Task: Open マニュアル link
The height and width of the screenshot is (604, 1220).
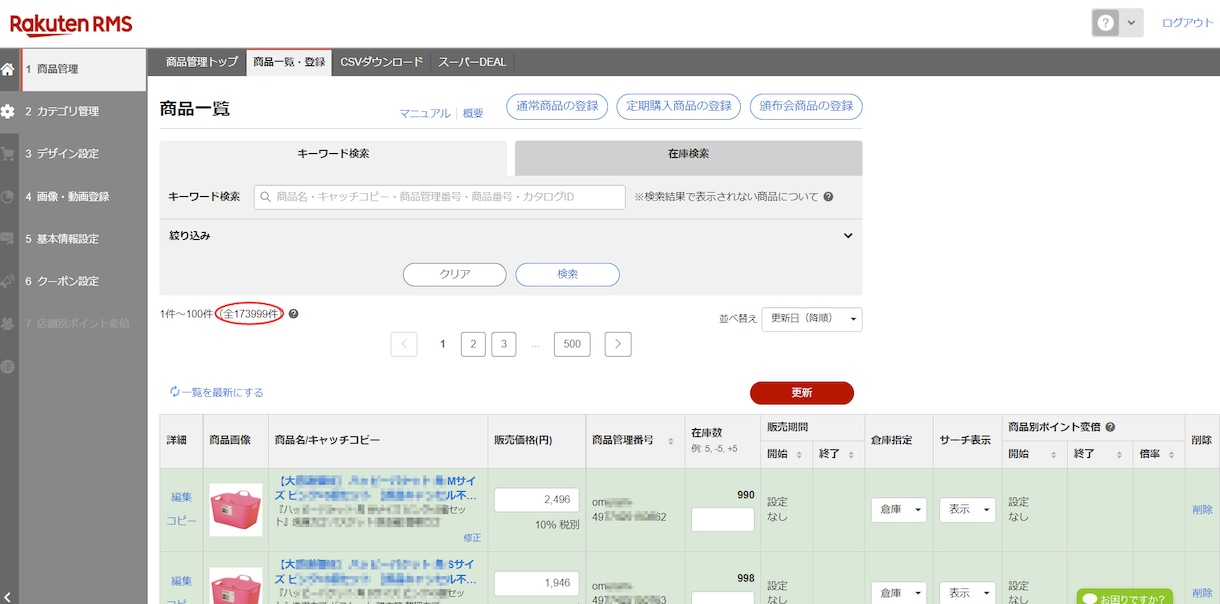Action: click(x=425, y=114)
